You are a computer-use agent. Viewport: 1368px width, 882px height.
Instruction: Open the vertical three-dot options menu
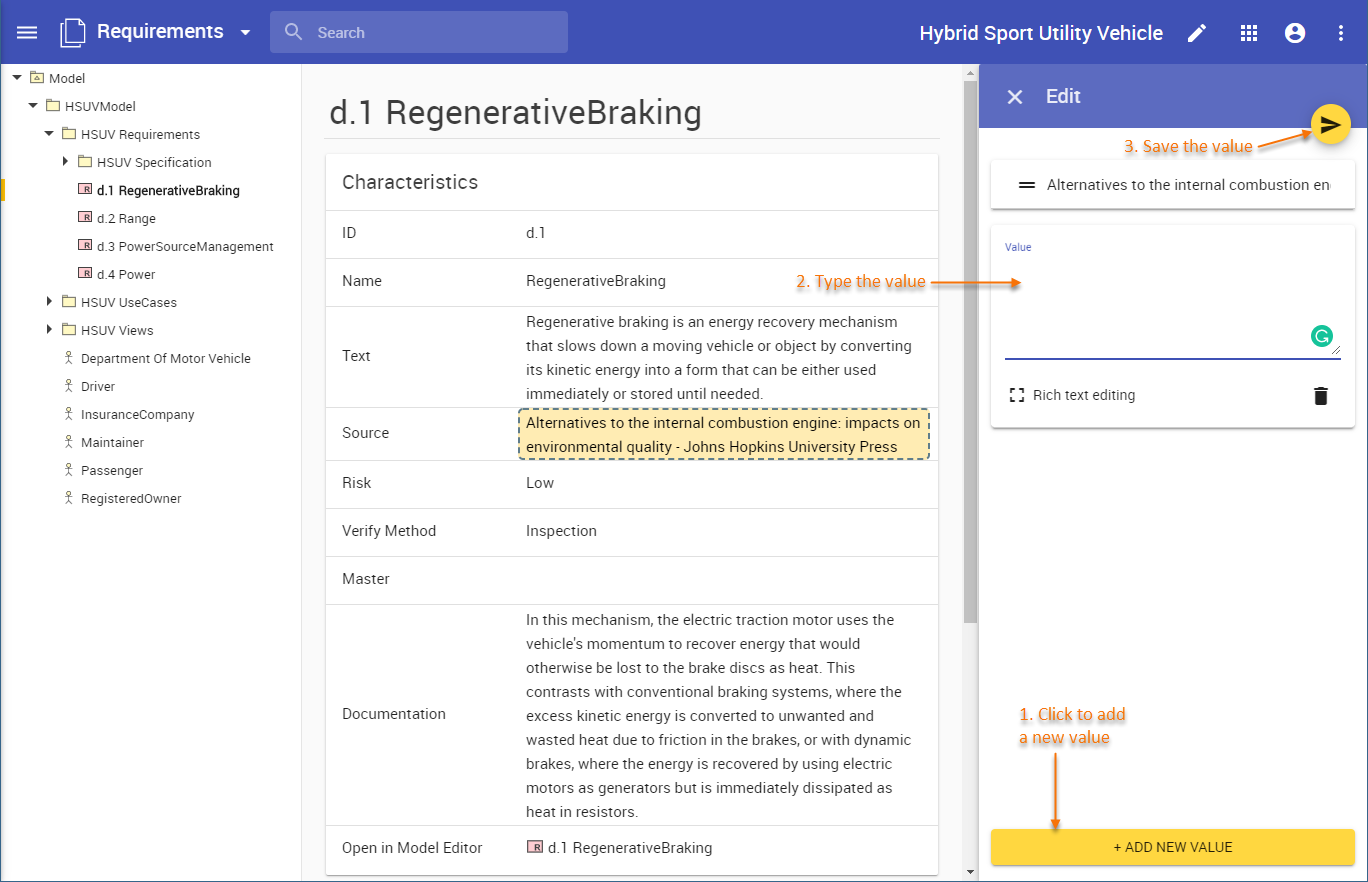[1341, 33]
